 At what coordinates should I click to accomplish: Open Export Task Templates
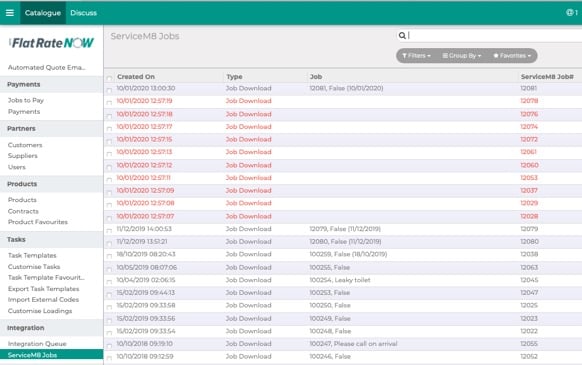point(43,289)
